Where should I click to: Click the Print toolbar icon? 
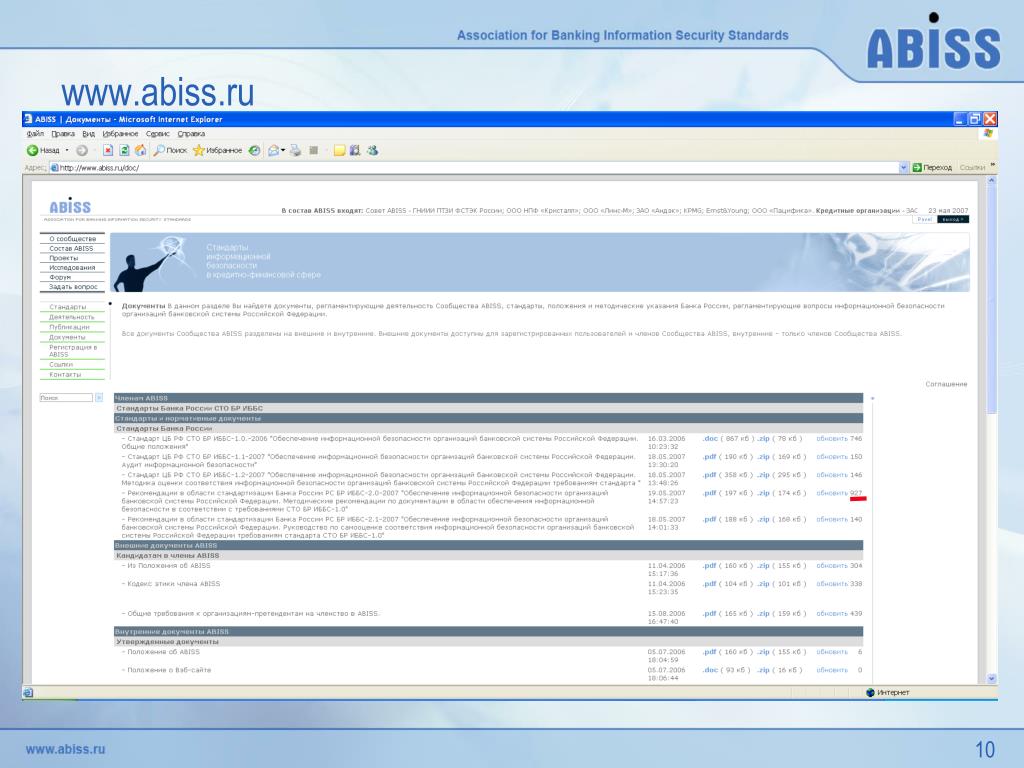296,150
